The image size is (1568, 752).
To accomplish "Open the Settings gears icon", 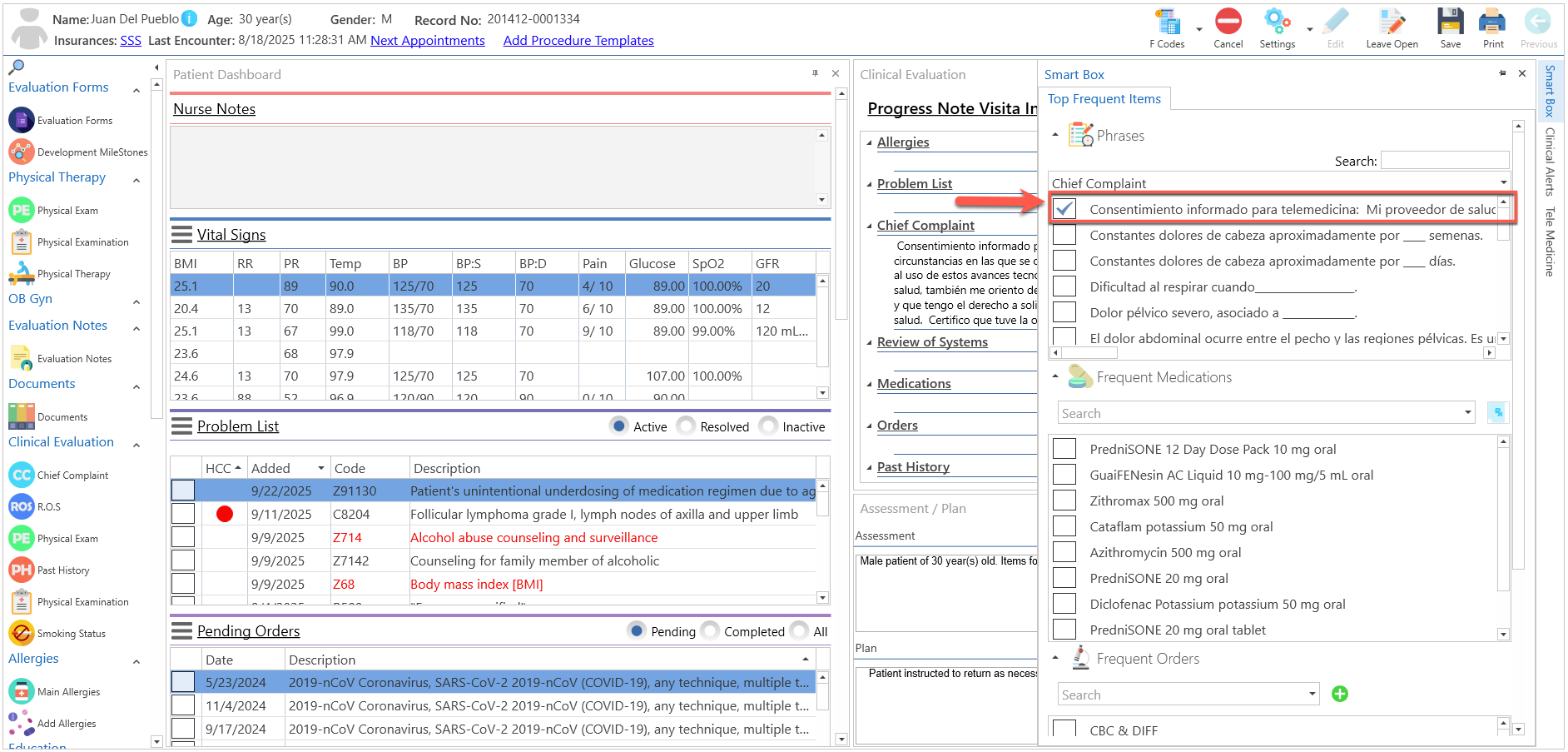I will (1277, 22).
